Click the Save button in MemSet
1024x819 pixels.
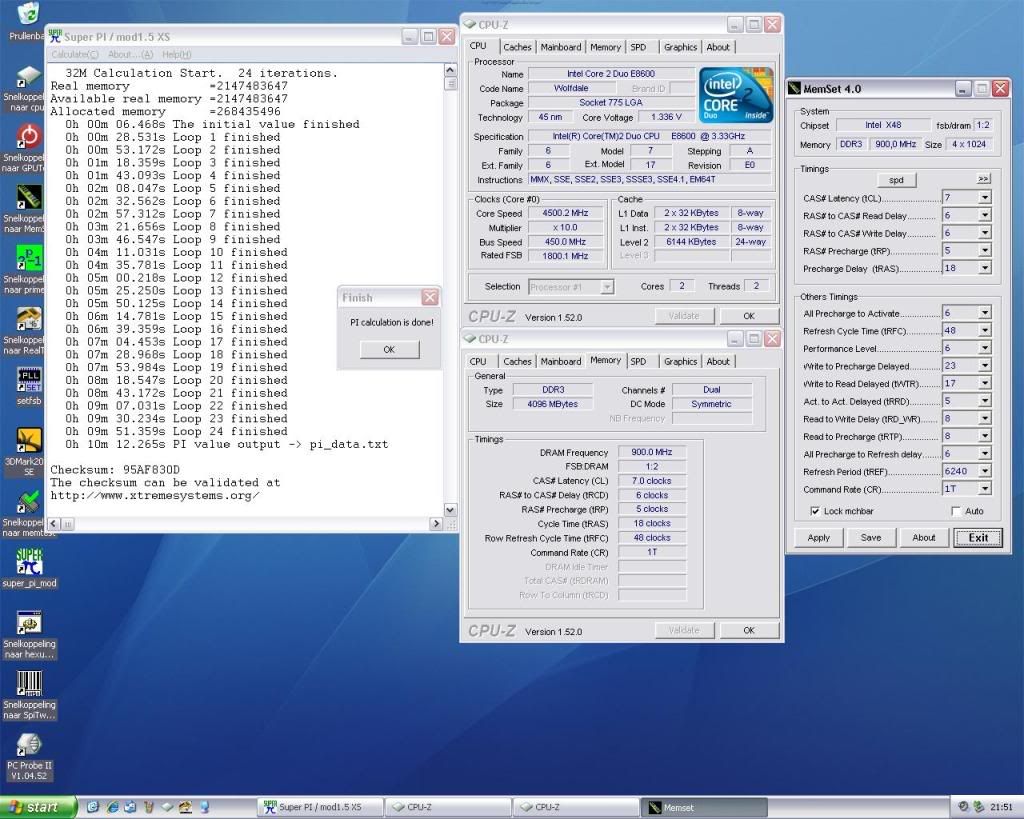tap(871, 538)
